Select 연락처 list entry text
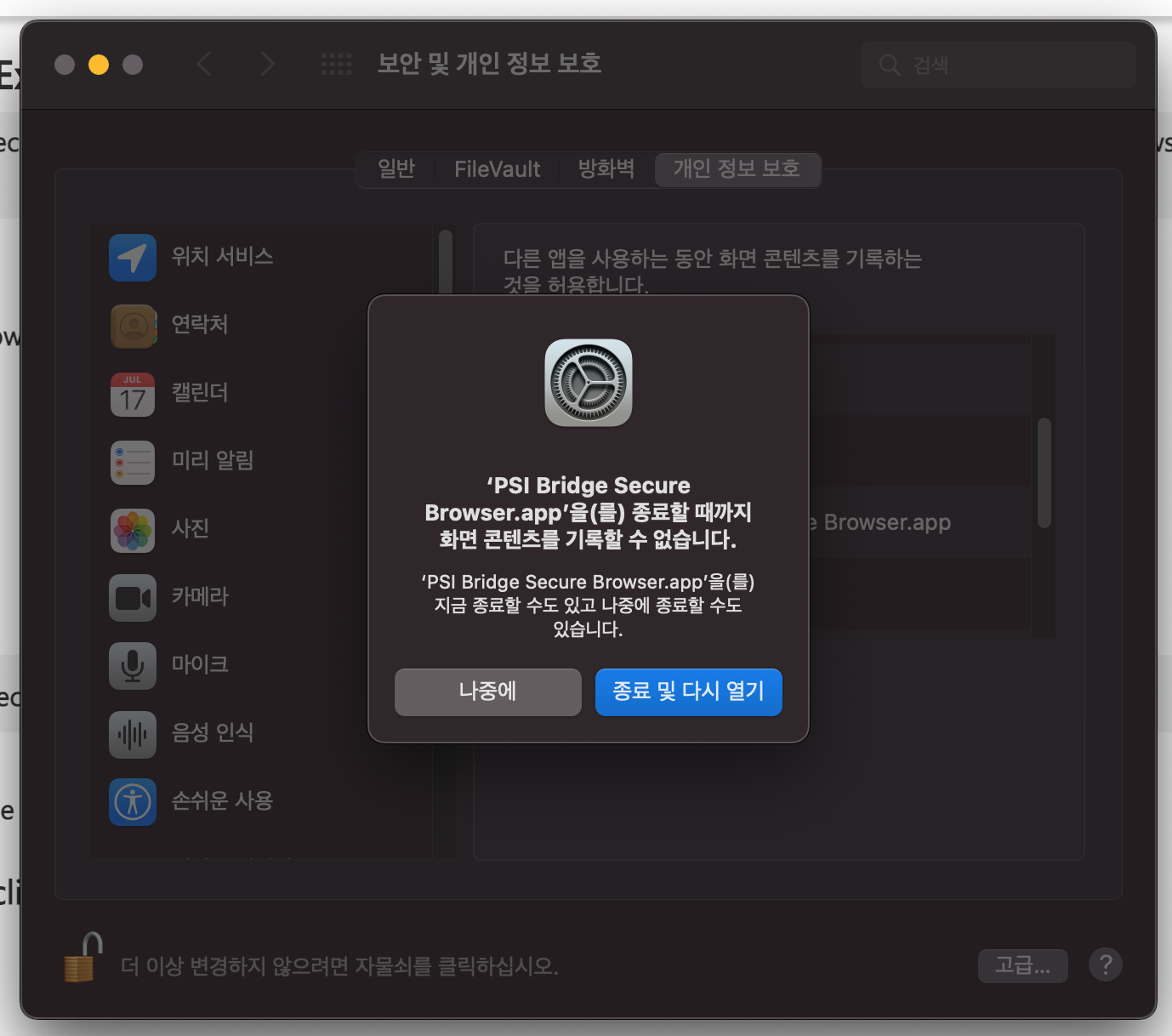 pyautogui.click(x=200, y=325)
